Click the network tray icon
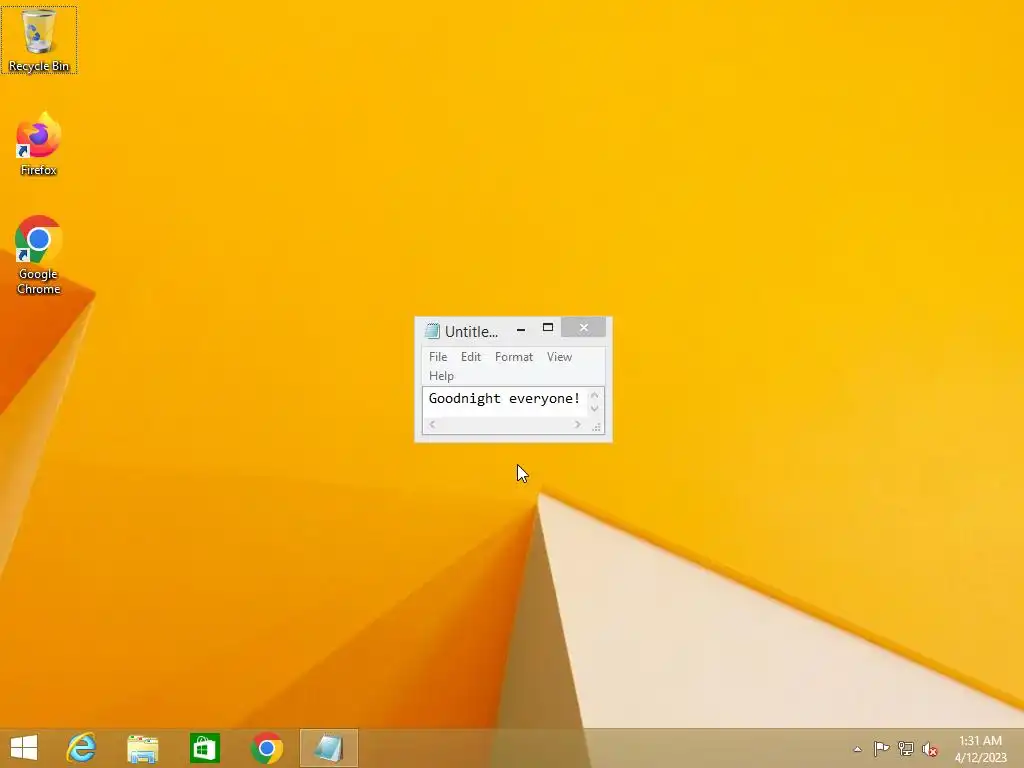1024x768 pixels. click(x=906, y=748)
